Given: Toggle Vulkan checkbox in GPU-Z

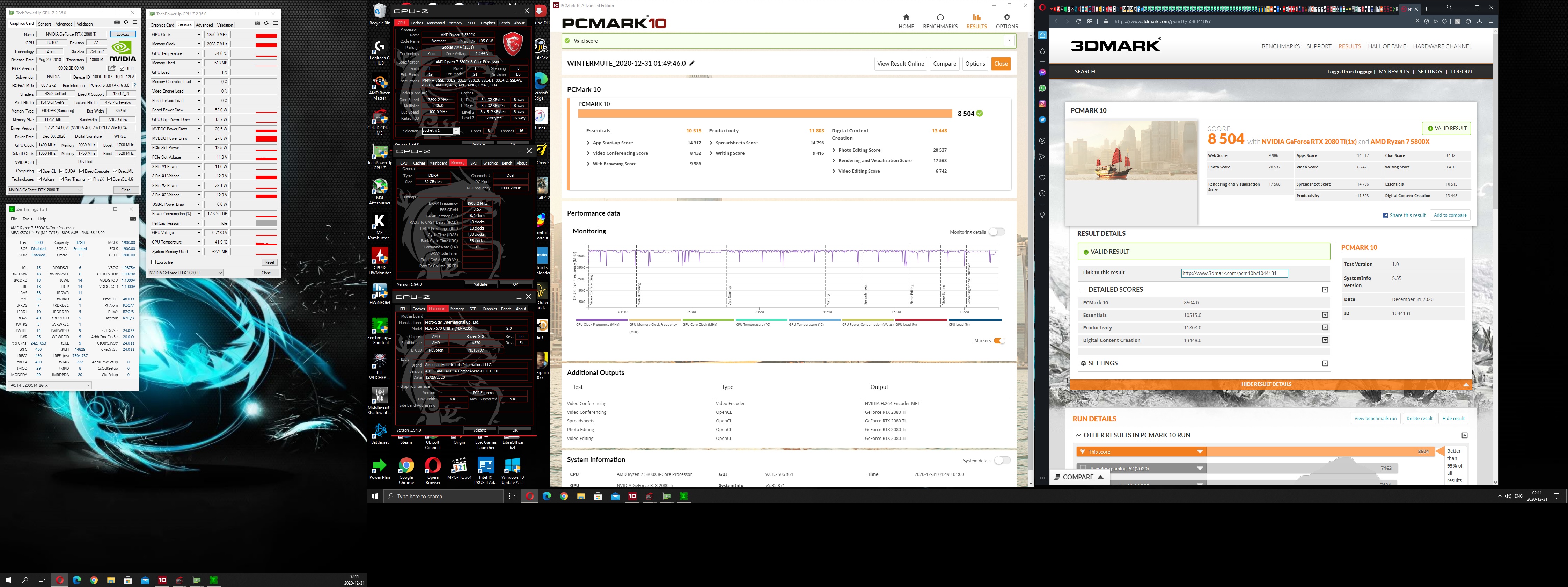Looking at the screenshot, I should point(39,179).
